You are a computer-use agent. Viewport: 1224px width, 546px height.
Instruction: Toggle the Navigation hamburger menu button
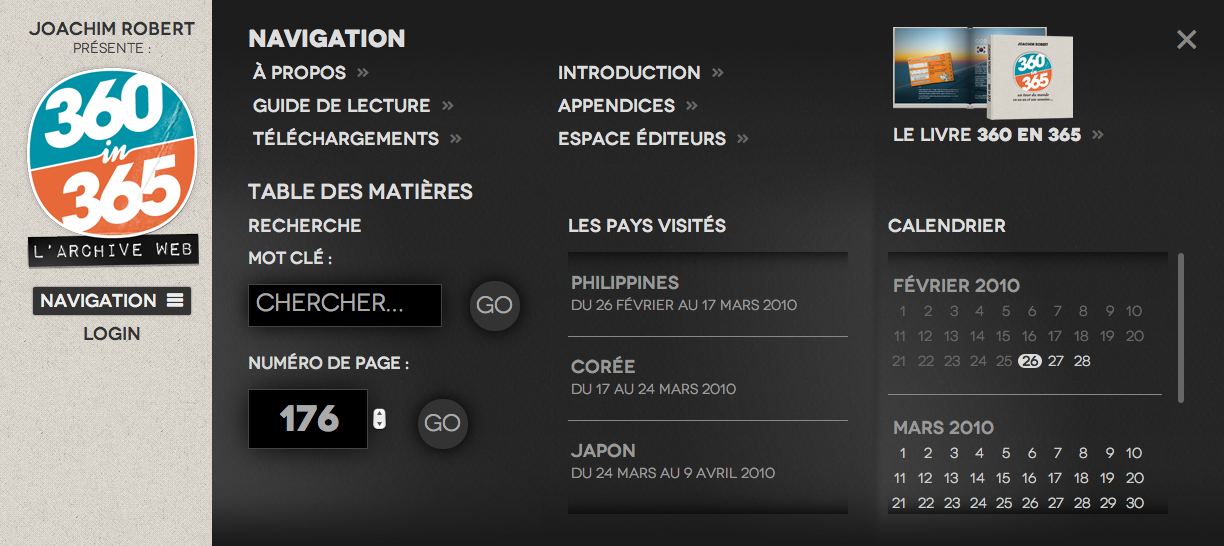111,301
